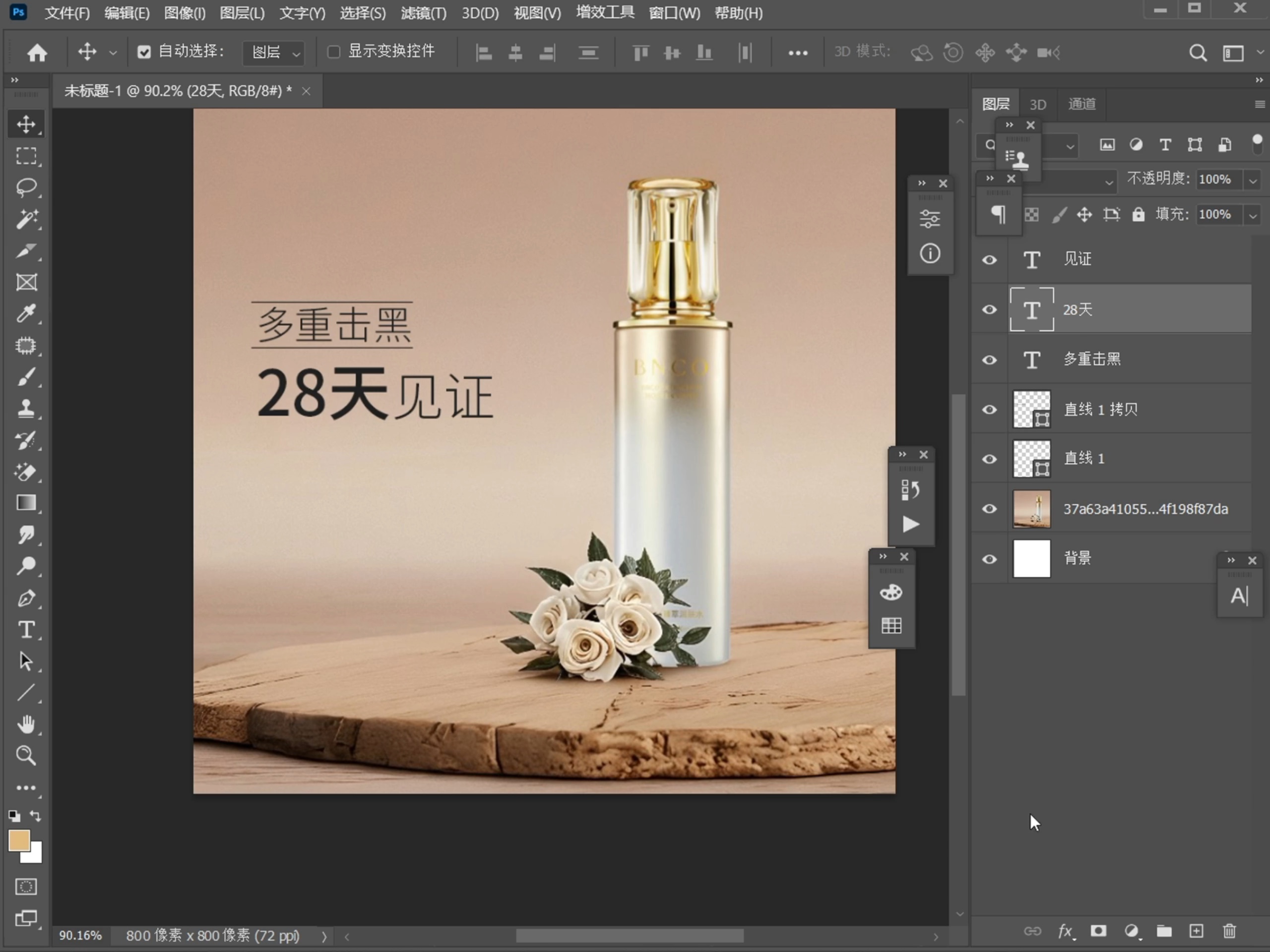Choose the Horizontal Type tool
The image size is (1270, 952).
[26, 630]
